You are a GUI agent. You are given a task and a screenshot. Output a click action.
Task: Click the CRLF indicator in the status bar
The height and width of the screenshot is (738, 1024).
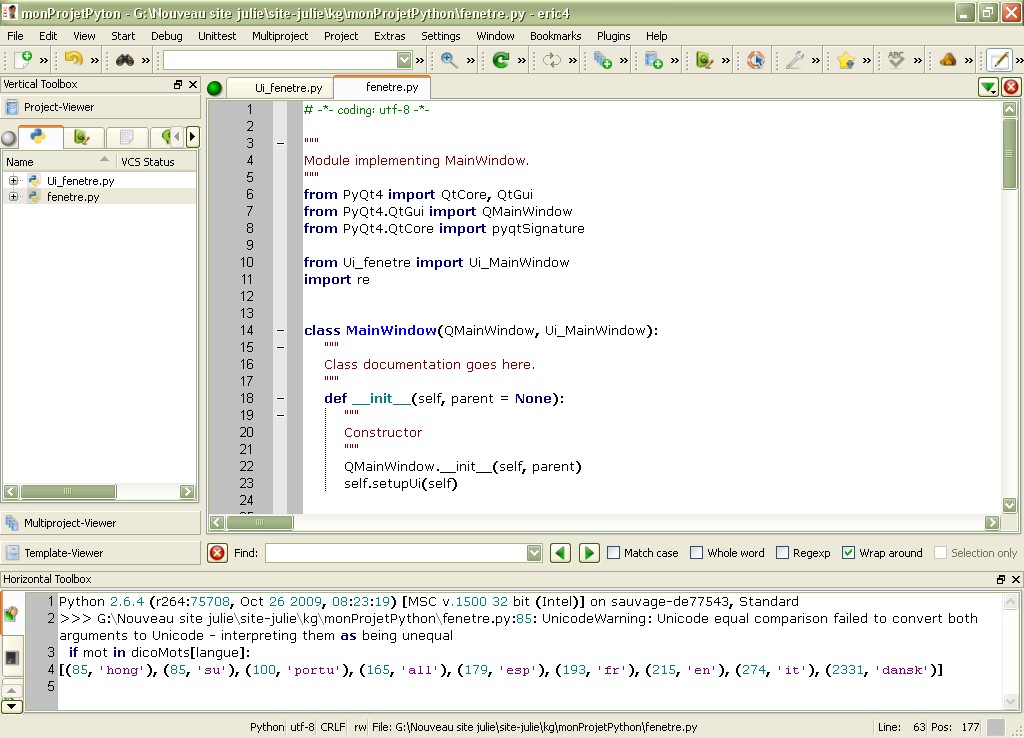pyautogui.click(x=332, y=727)
